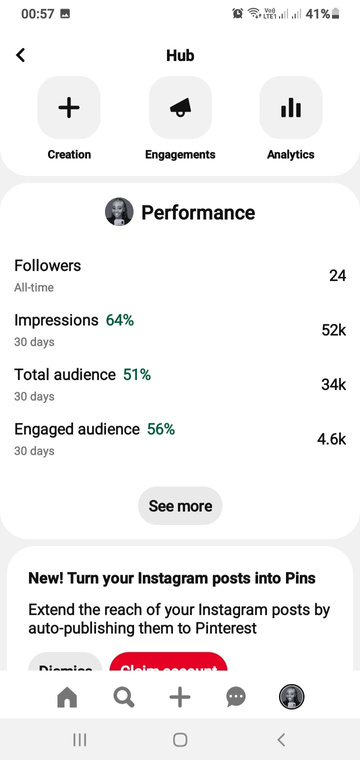Open the Analytics bar chart icon

[291, 107]
